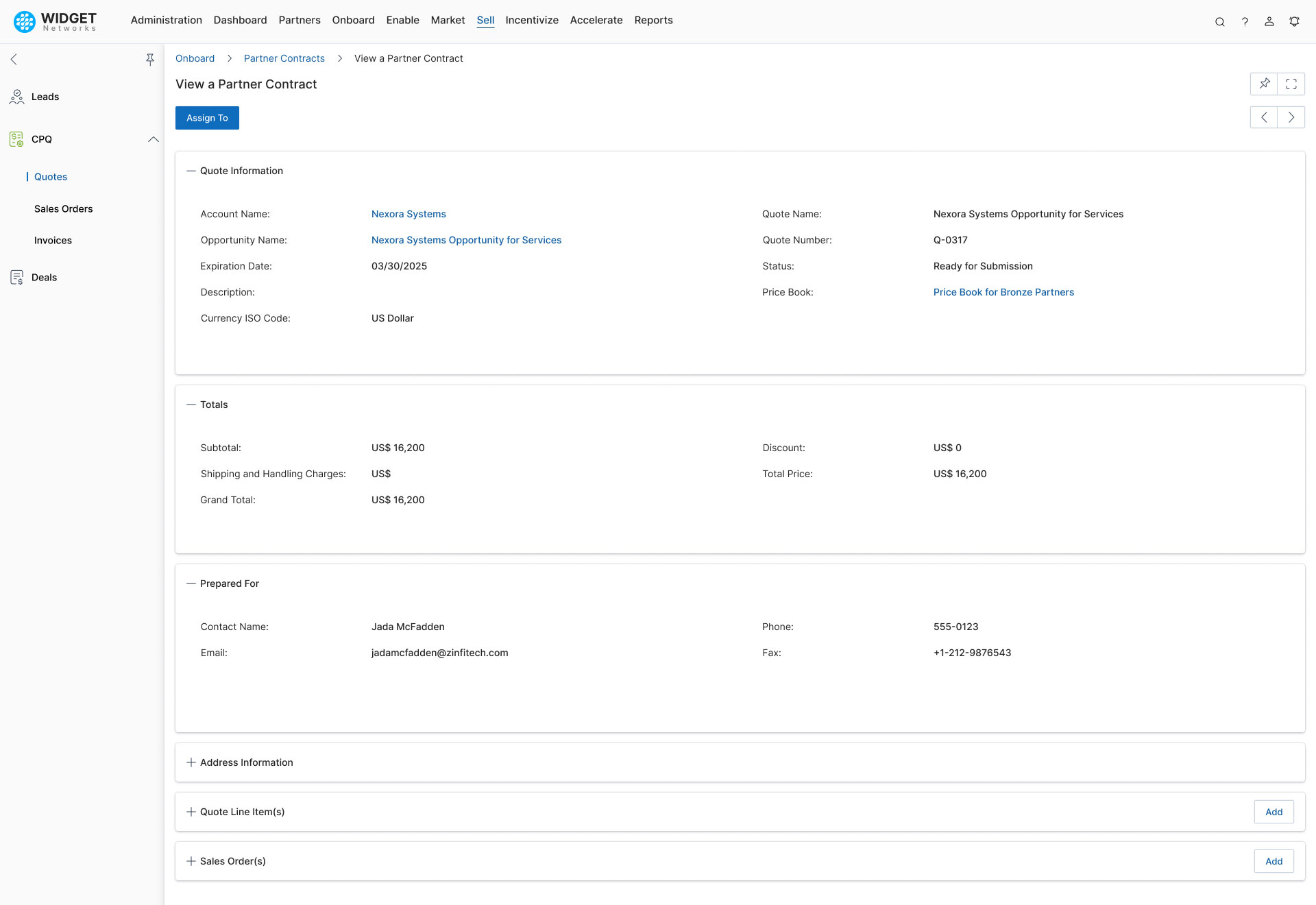This screenshot has width=1316, height=905.
Task: Open the user profile icon
Action: pos(1269,21)
